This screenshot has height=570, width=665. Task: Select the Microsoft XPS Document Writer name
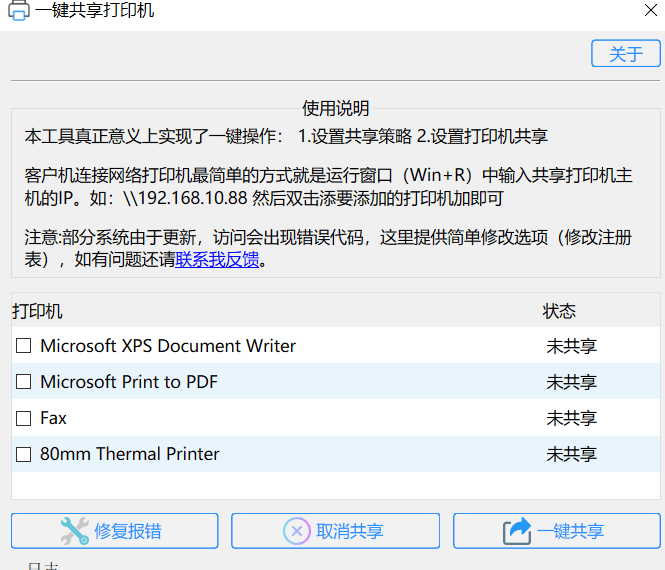tap(168, 346)
